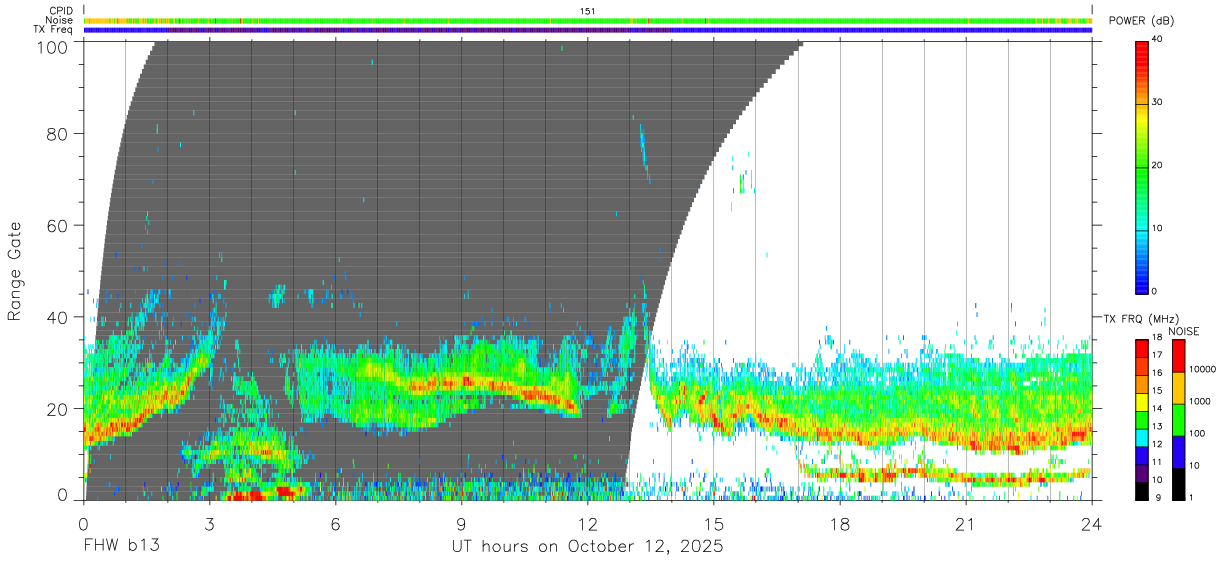Click the 6 tick on UT hours axis
Viewport: 1228px width, 567px height.
click(335, 524)
